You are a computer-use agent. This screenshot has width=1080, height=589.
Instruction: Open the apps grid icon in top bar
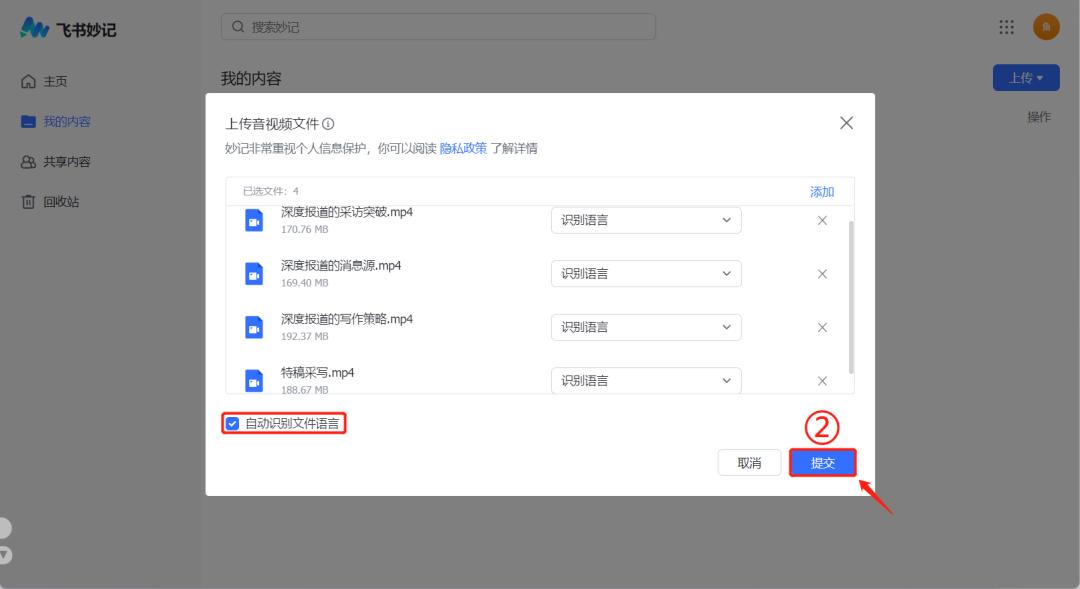click(x=1006, y=27)
